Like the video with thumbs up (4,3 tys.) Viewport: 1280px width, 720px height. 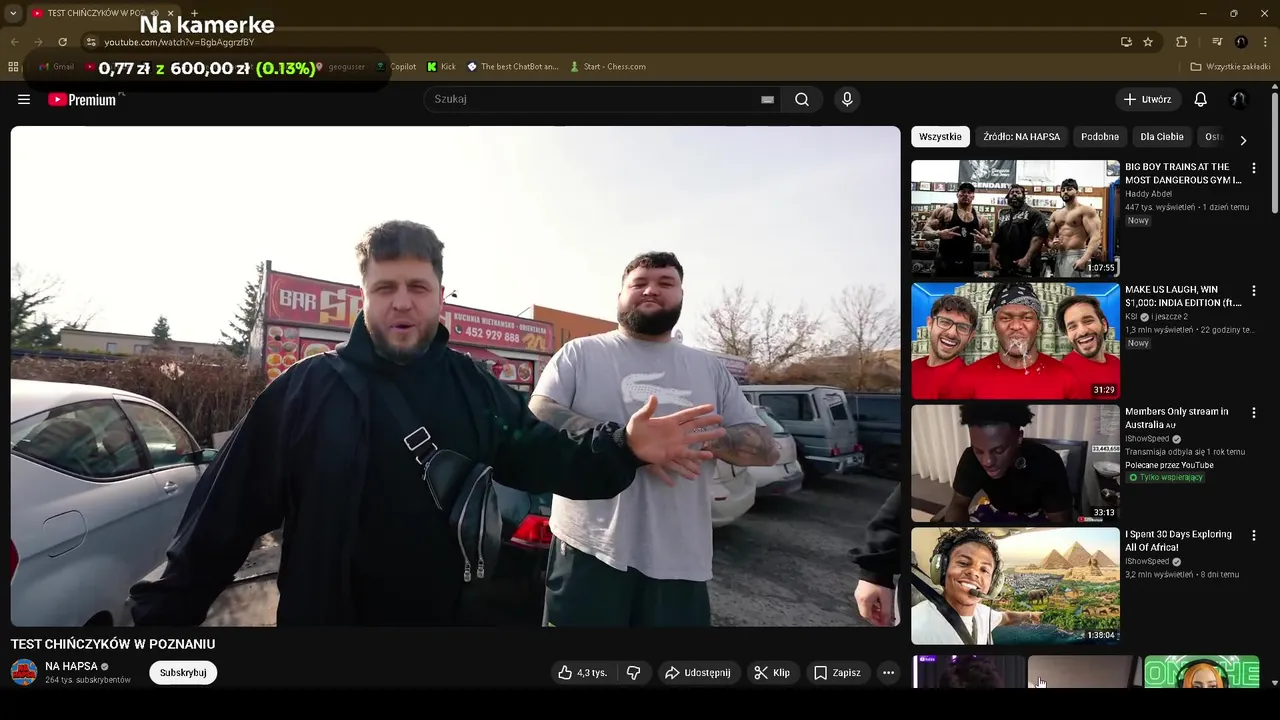[x=583, y=673]
